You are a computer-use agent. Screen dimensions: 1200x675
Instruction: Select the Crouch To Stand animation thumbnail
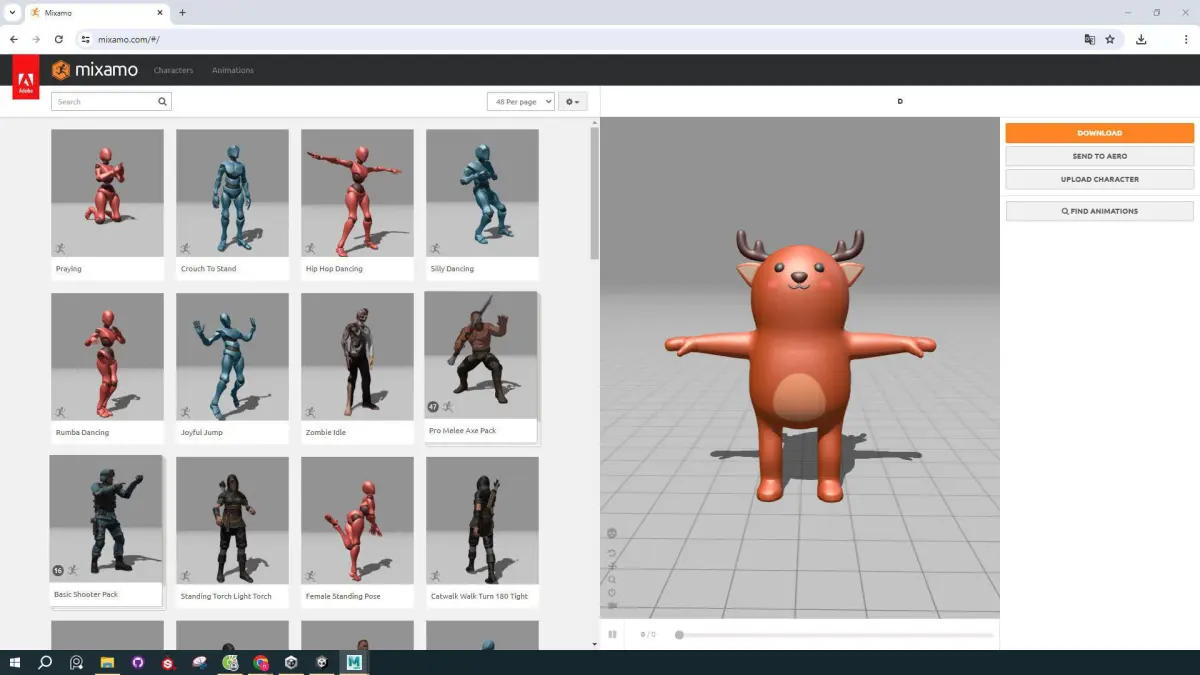[232, 193]
